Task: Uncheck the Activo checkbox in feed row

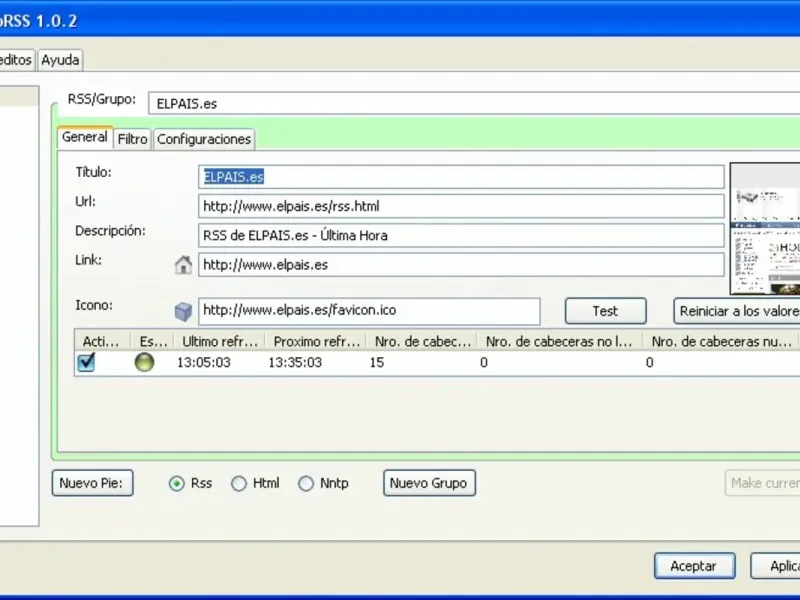Action: [86, 362]
